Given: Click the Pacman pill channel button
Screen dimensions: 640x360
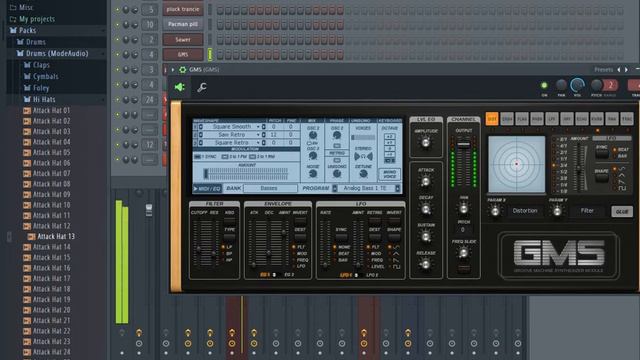Looking at the screenshot, I should point(183,24).
